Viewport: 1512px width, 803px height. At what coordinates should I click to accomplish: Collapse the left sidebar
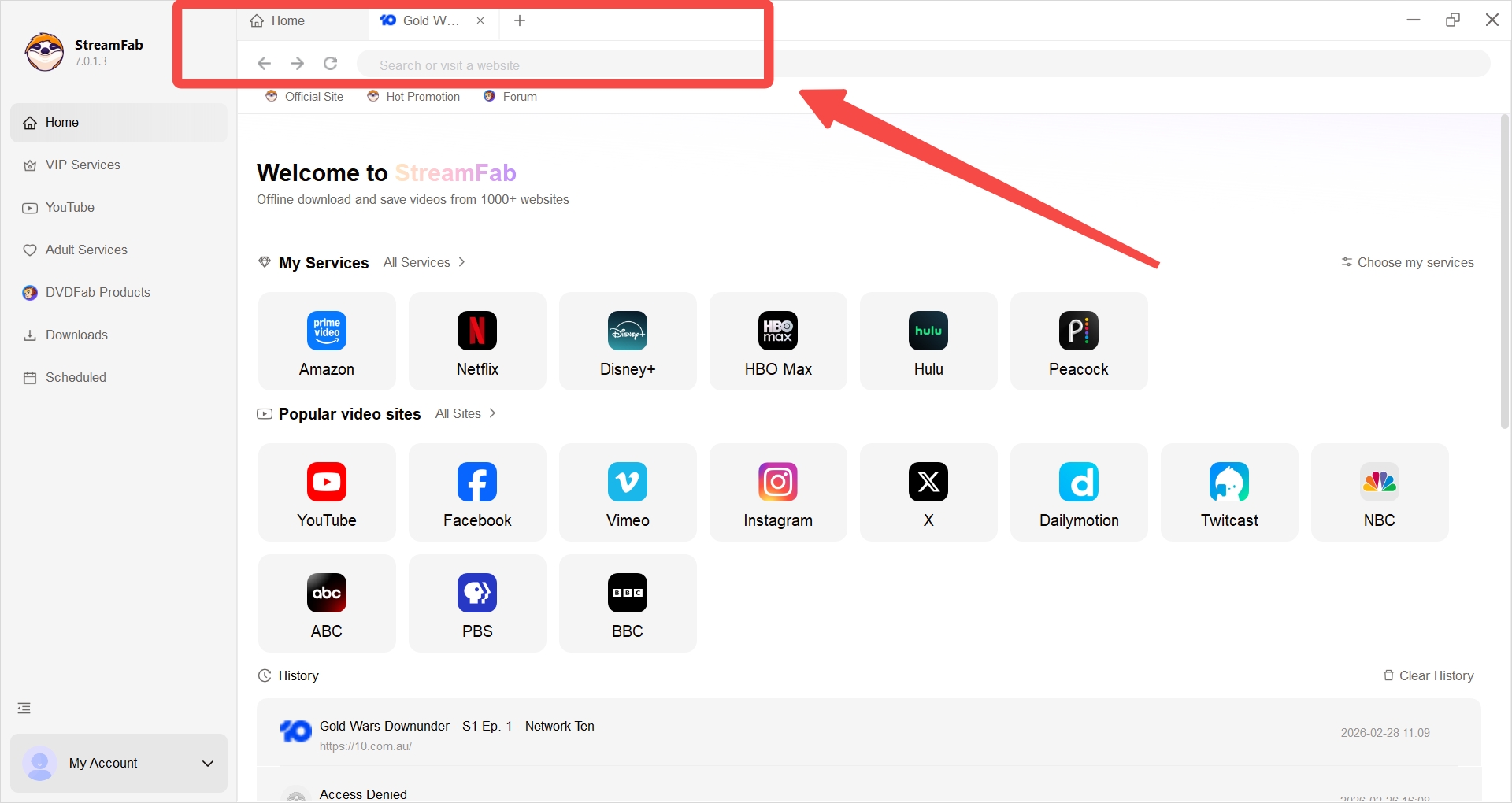pyautogui.click(x=24, y=708)
